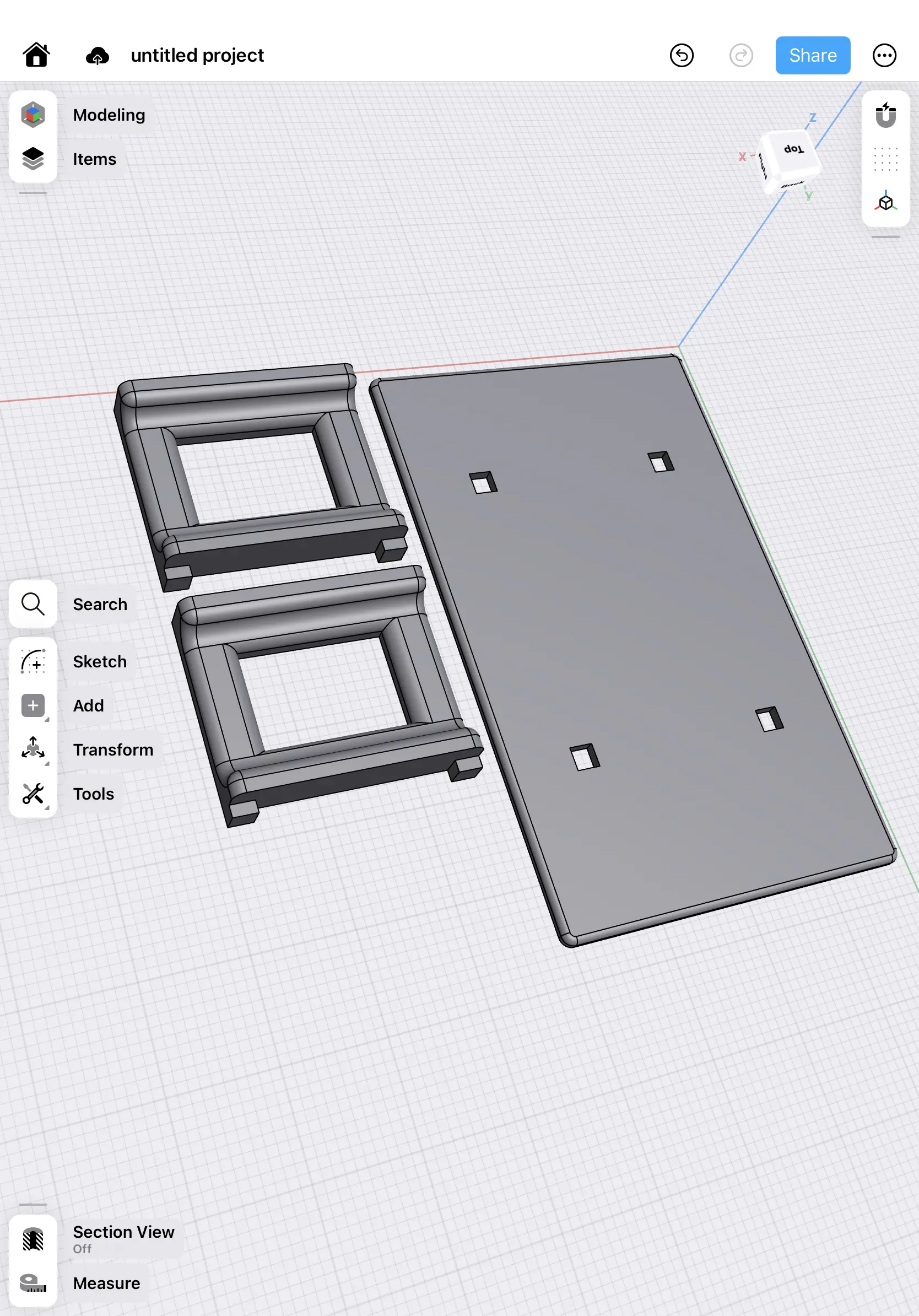Expand the Add plus icon
This screenshot has width=919, height=1316.
pos(33,705)
